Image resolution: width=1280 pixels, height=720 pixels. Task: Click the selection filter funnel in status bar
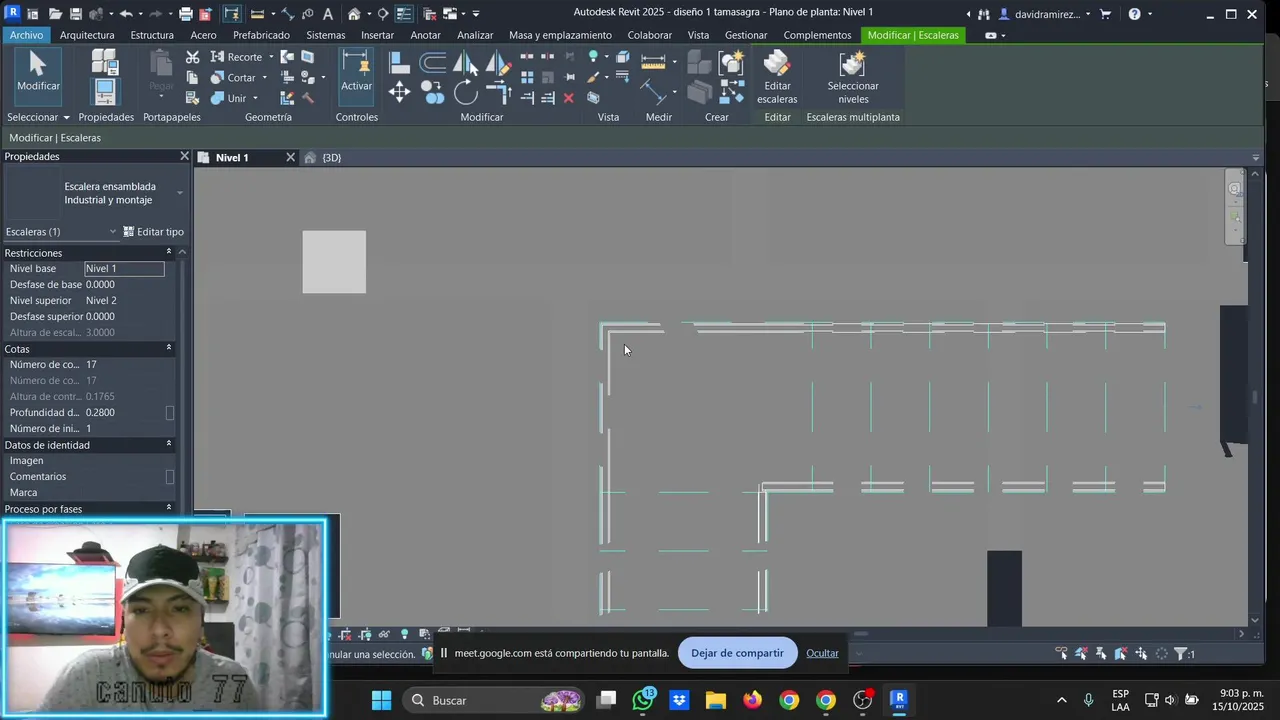click(1181, 653)
